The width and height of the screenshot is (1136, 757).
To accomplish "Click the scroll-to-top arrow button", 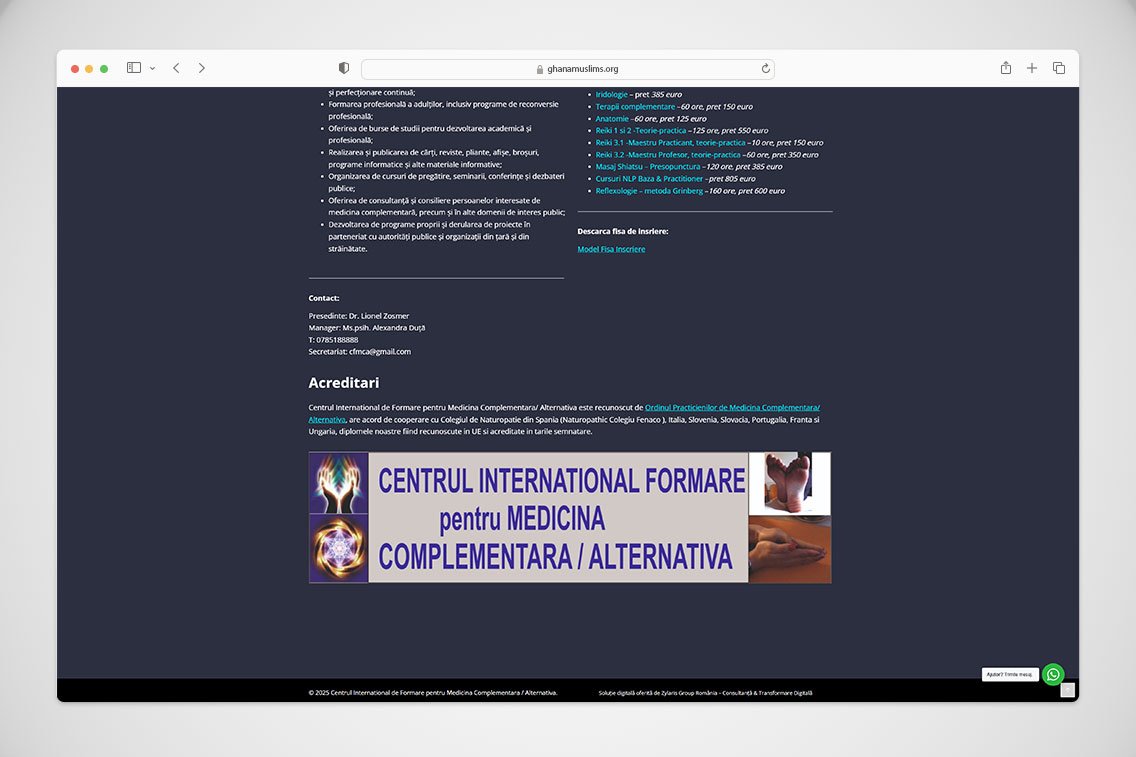I will click(1067, 690).
